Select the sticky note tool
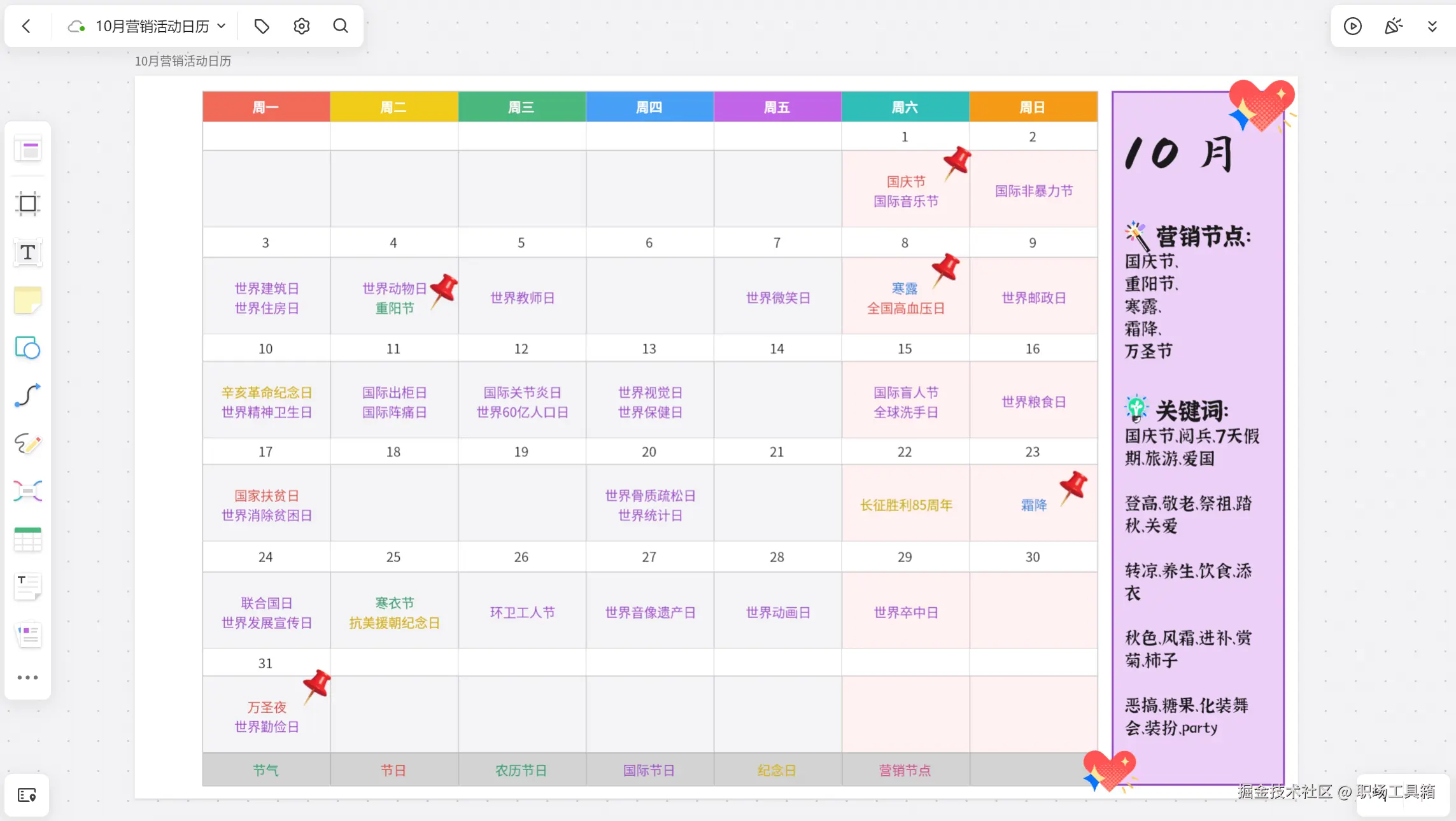Screen dimensions: 1456x821 coord(27,300)
